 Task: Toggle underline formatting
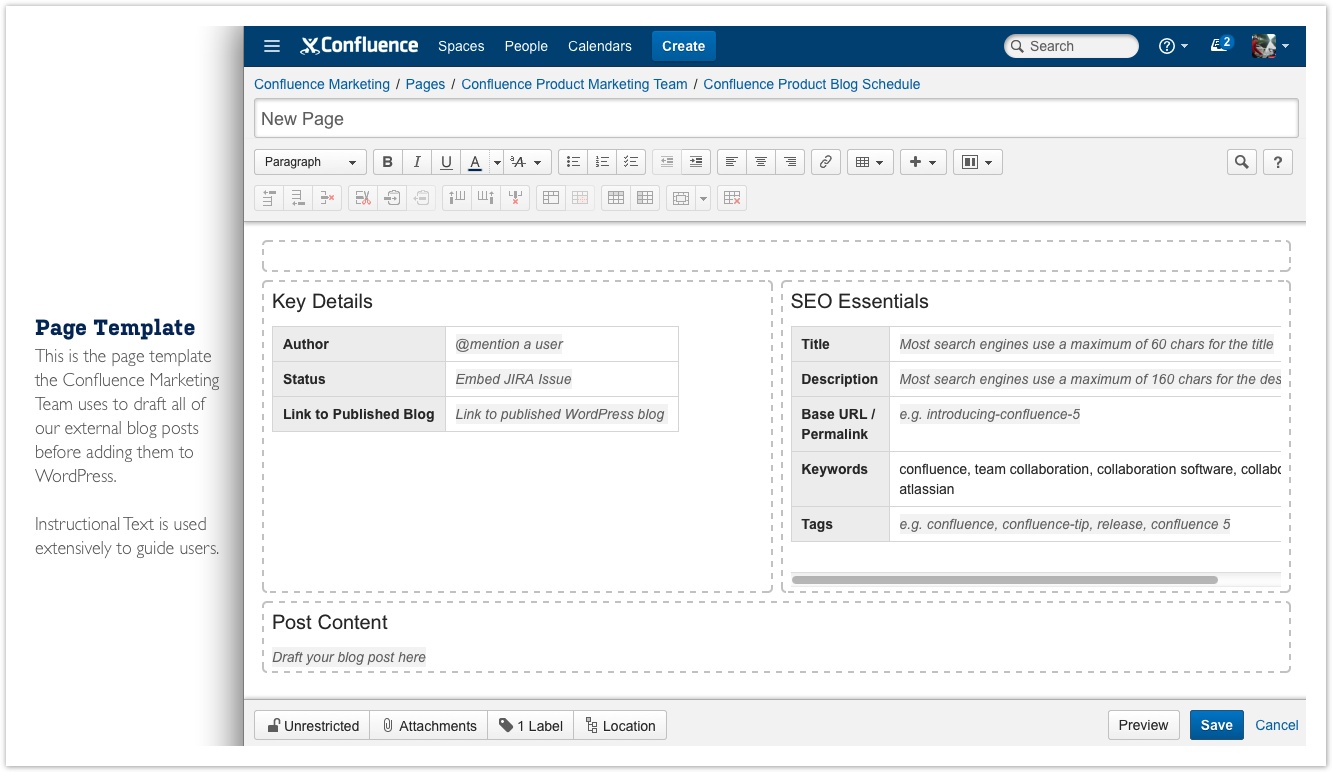pyautogui.click(x=446, y=162)
